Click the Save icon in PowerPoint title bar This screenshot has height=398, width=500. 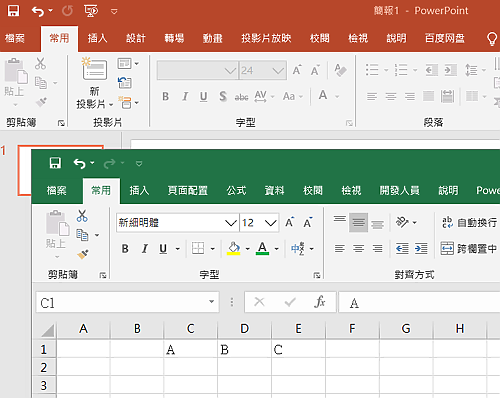[14, 11]
